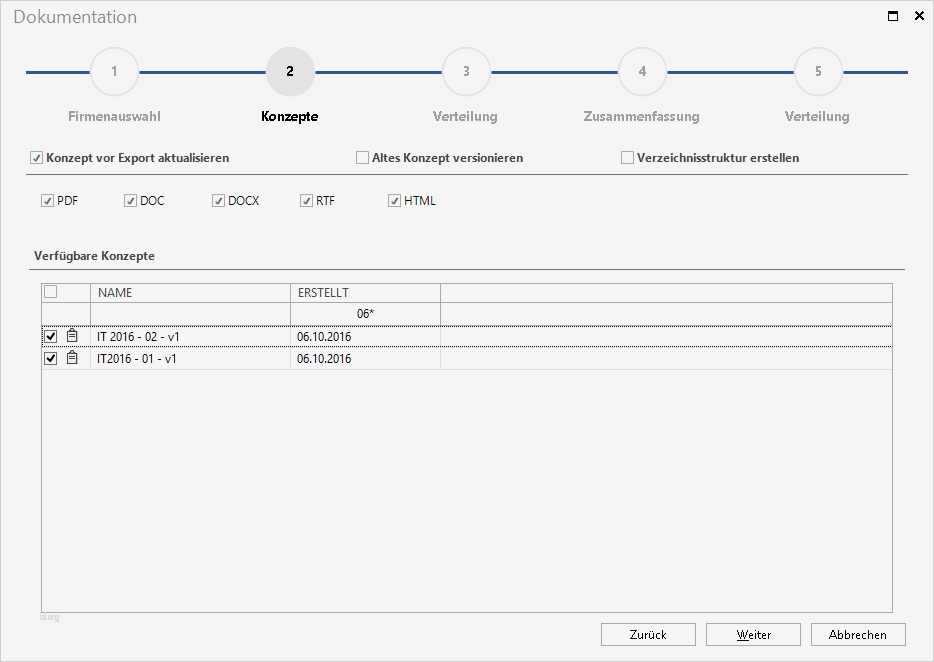Click clipboard icon for IT 2016 - 02 - v1
This screenshot has height=662, width=934.
click(x=72, y=336)
